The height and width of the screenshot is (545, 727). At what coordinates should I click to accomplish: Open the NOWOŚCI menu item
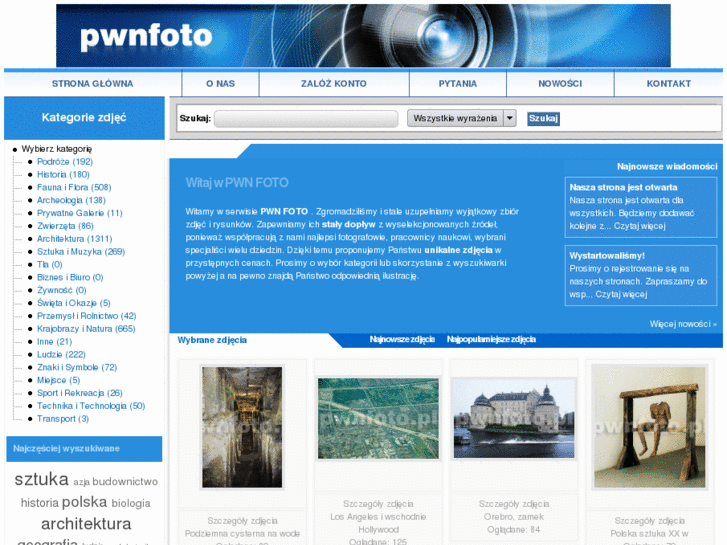click(x=560, y=83)
